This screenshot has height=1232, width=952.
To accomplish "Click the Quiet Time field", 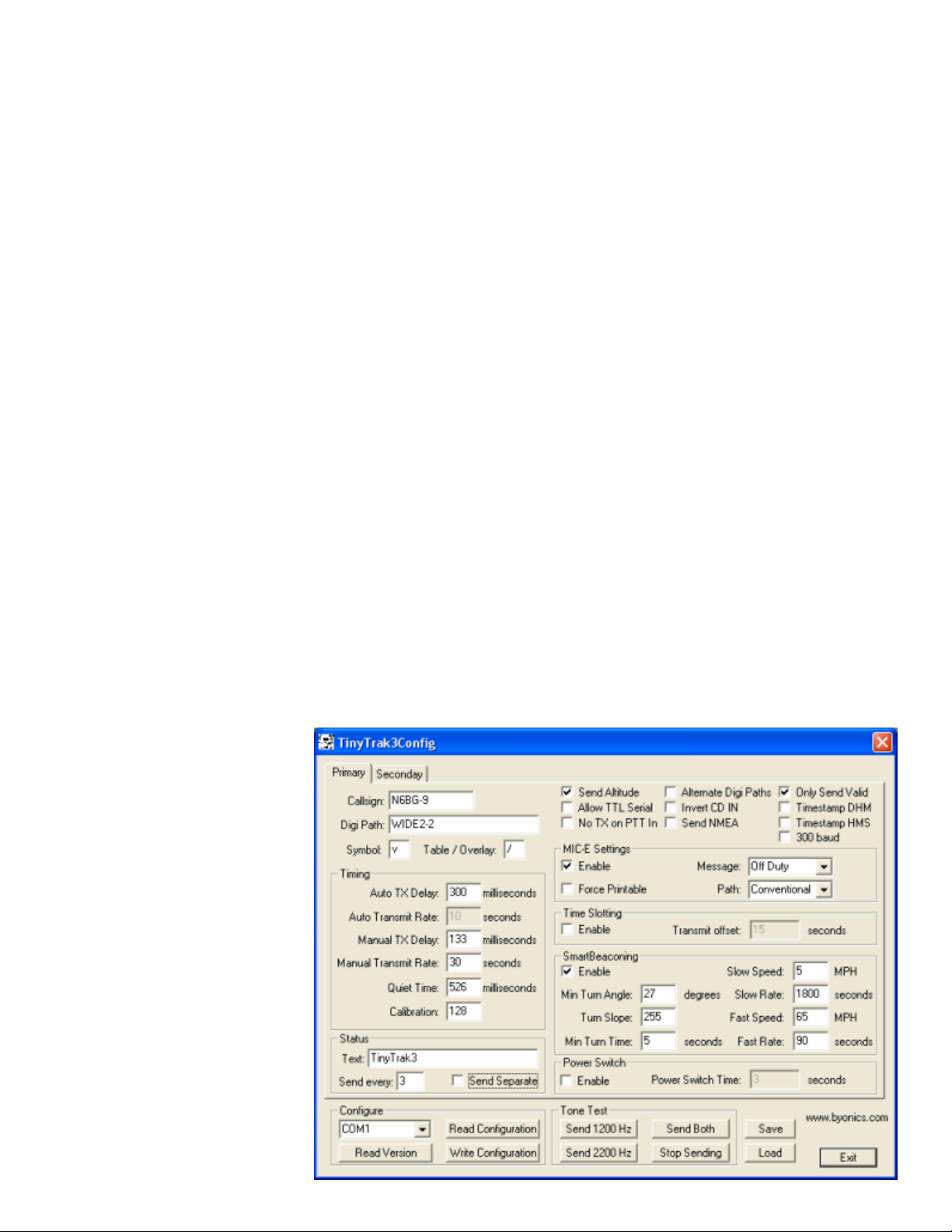I will tap(463, 987).
